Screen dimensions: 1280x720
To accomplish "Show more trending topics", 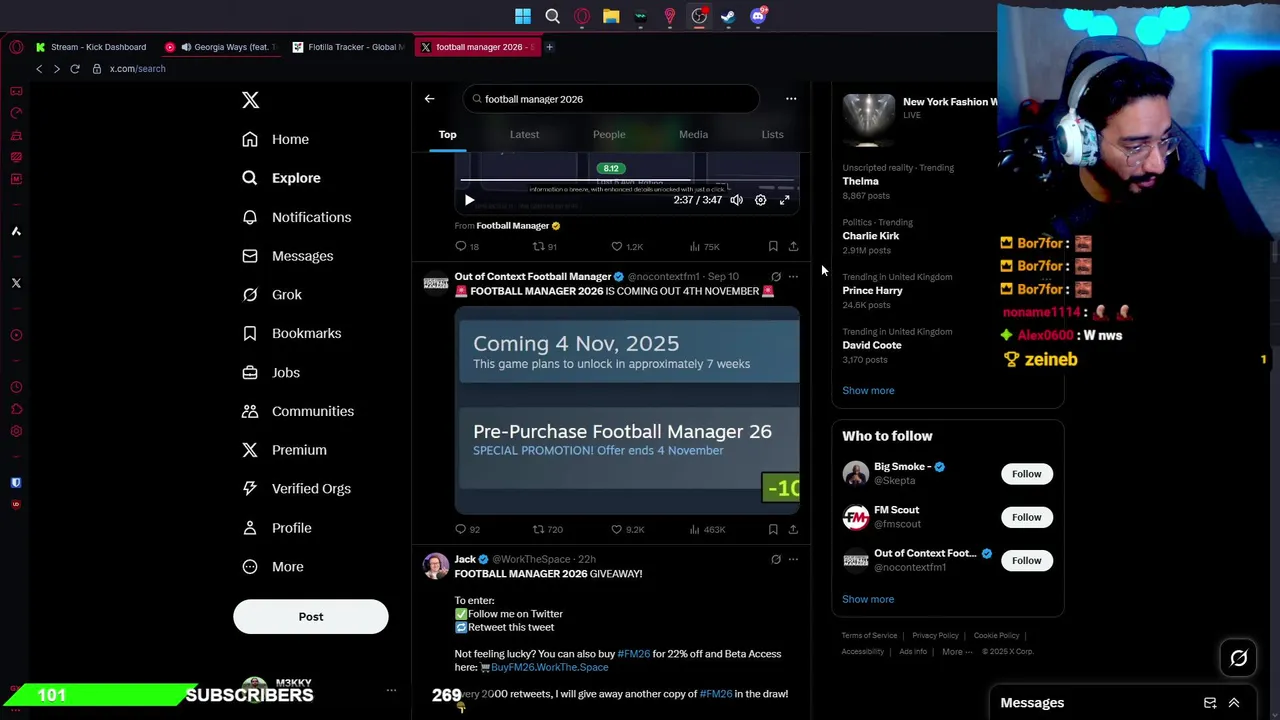I will pos(868,391).
